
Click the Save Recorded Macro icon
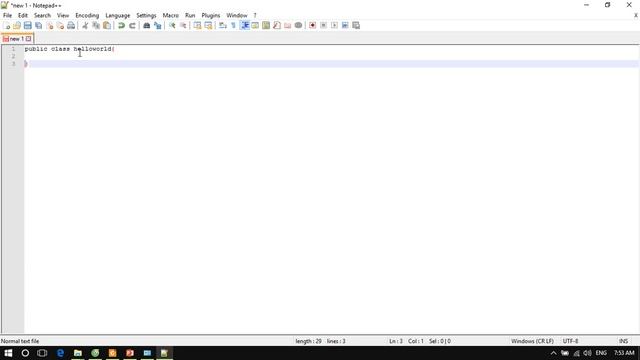[356, 25]
